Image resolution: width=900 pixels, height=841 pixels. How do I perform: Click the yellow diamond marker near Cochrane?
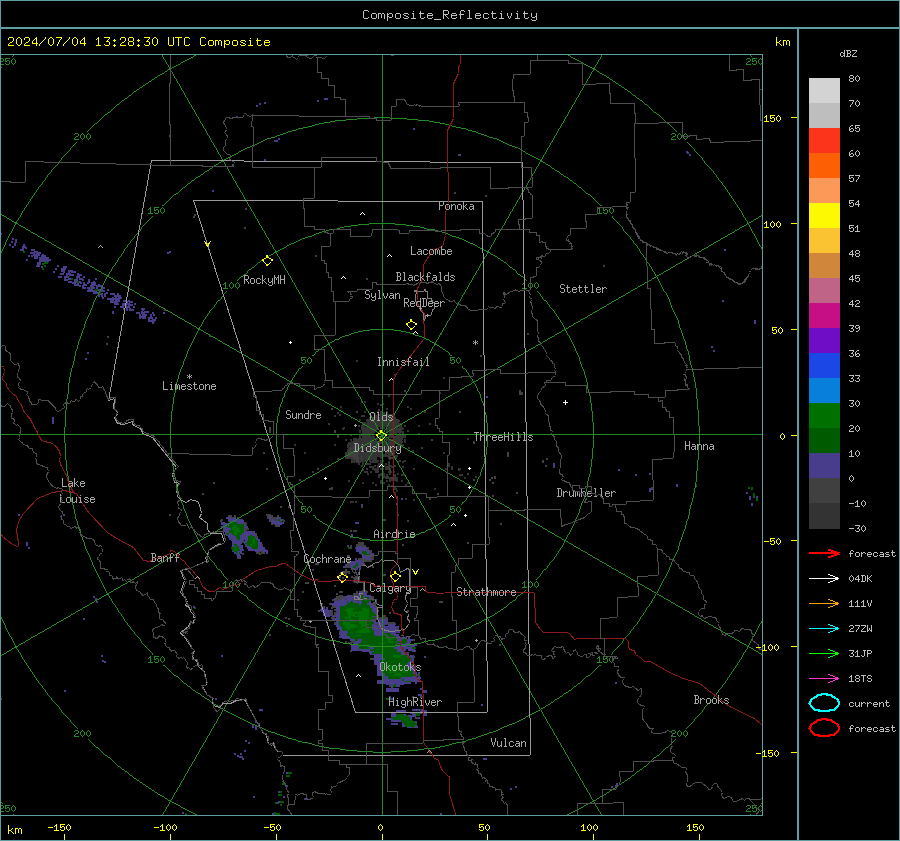pyautogui.click(x=343, y=577)
